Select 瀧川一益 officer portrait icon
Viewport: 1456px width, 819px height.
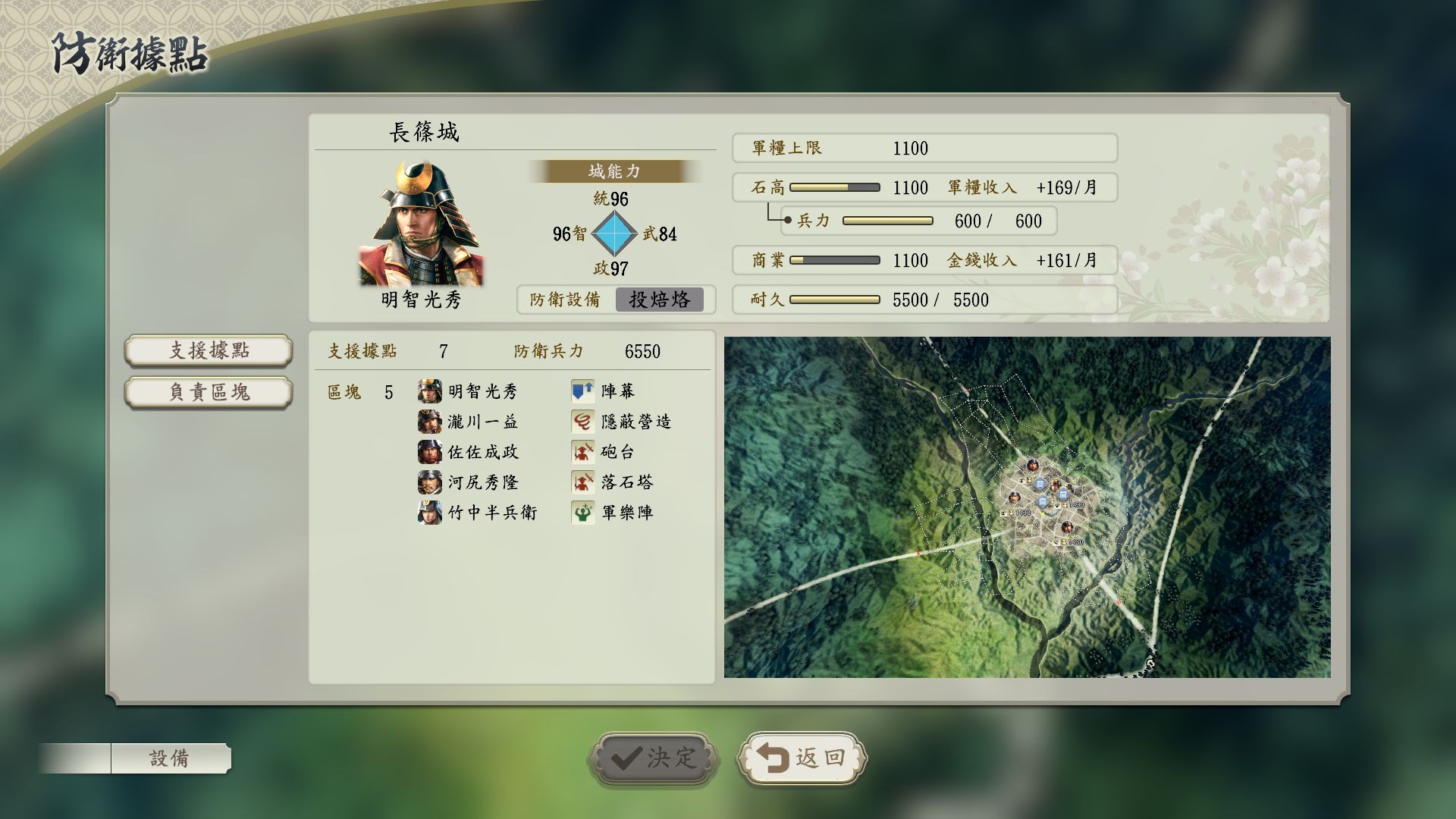[429, 422]
